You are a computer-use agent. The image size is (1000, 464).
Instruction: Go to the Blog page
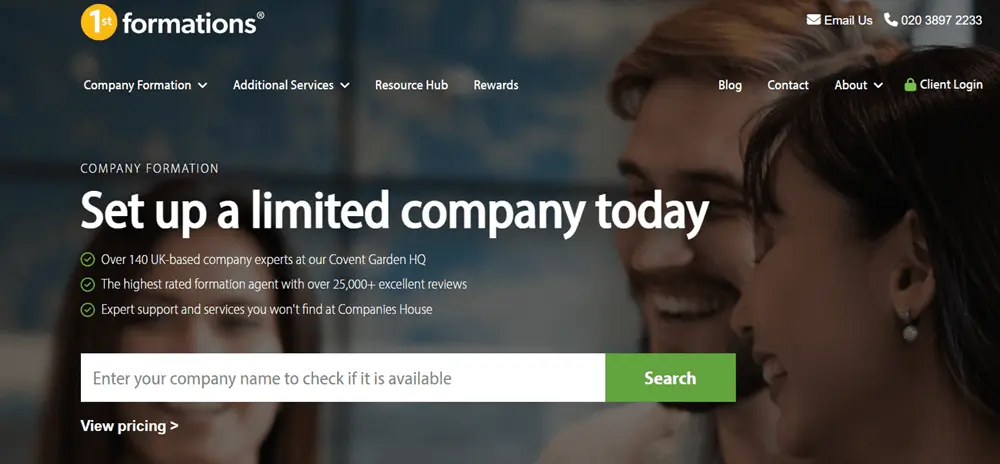(730, 85)
